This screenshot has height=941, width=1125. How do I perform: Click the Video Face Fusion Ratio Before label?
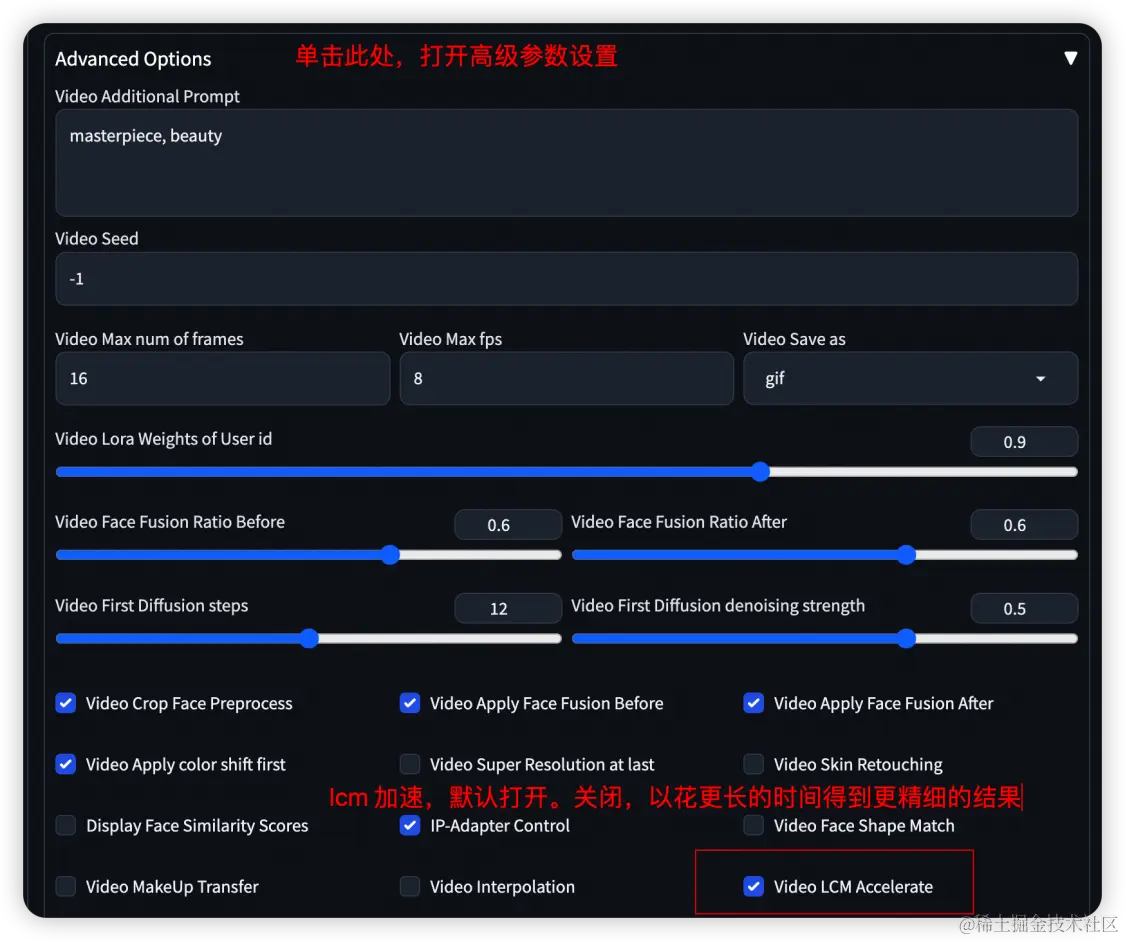tap(170, 522)
